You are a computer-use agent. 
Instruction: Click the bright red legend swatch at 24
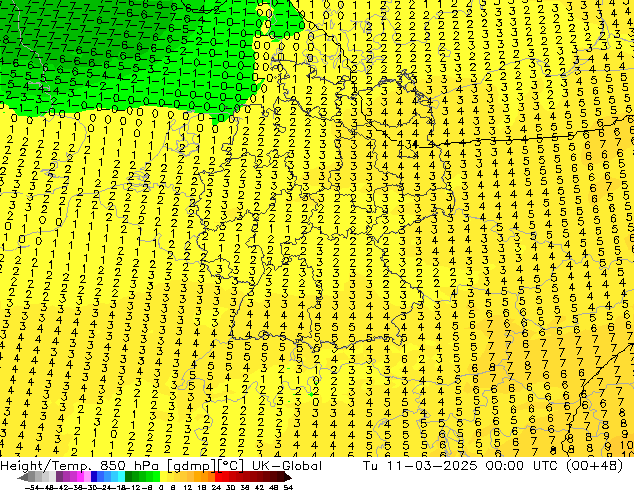point(218,477)
